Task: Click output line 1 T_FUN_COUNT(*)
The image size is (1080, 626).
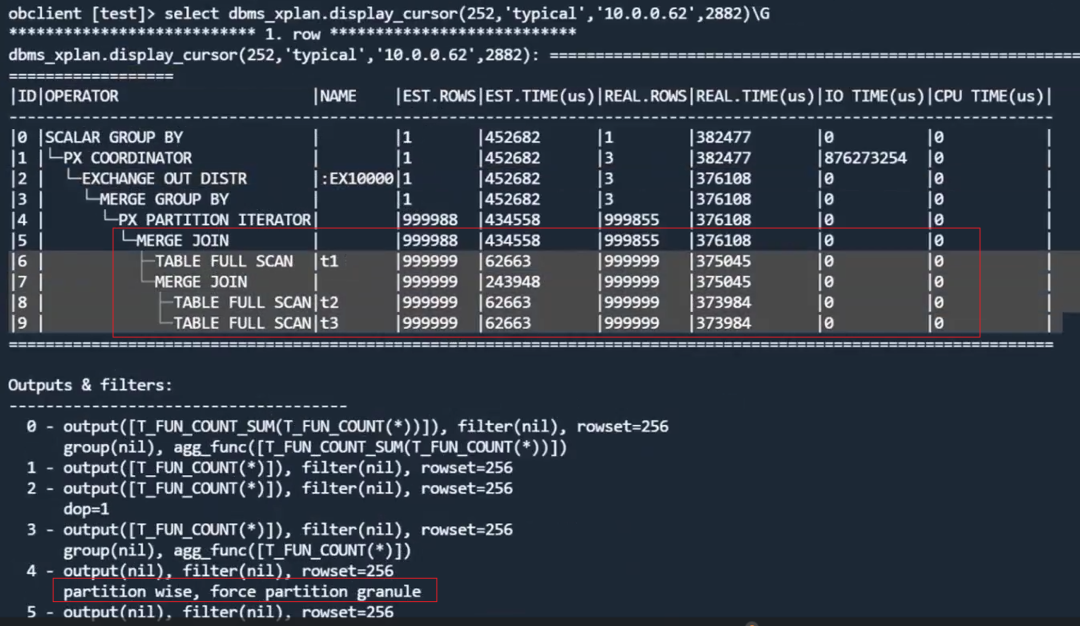Action: (269, 468)
